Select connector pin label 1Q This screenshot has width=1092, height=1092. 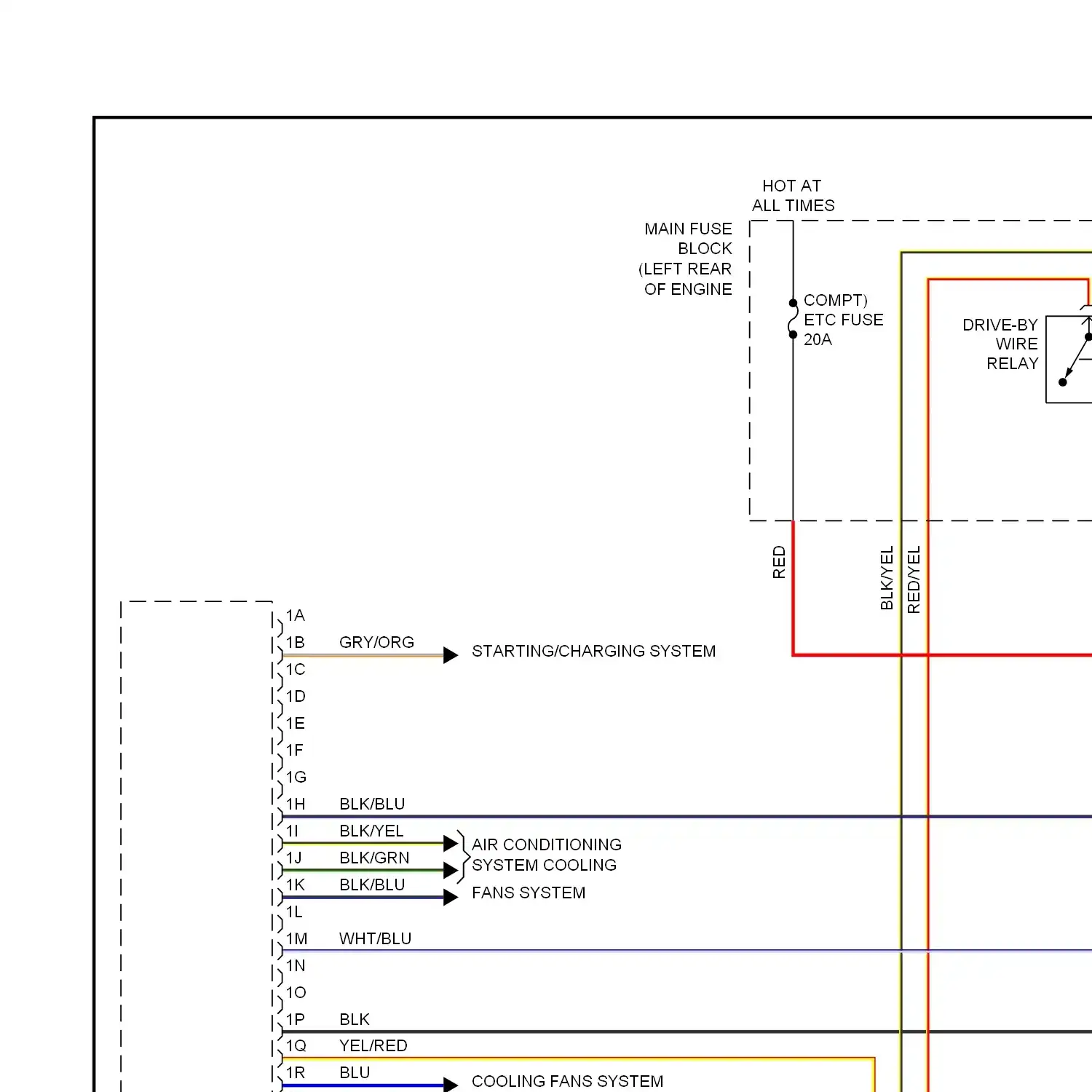[296, 1046]
